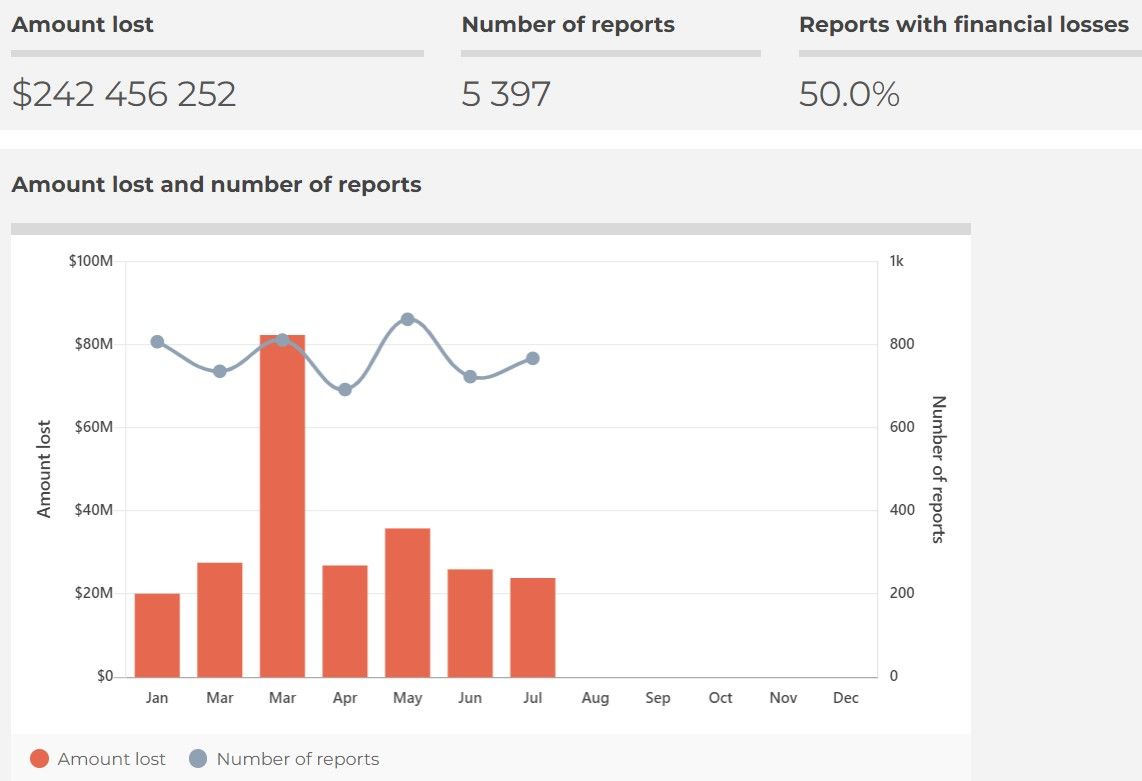This screenshot has height=781, width=1142.
Task: Toggle the Number of reports legend item
Action: point(284,758)
